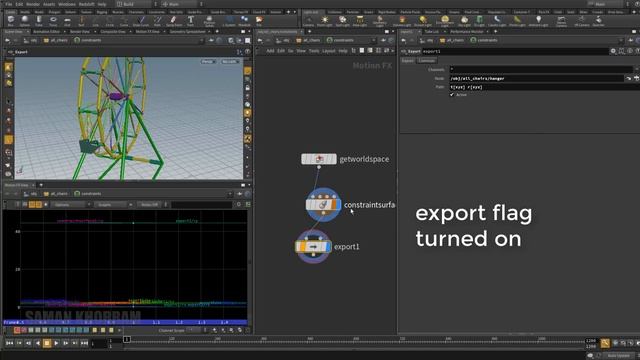Stop playback with the orange stop button
Viewport: 640px width, 360px height.
[47, 343]
